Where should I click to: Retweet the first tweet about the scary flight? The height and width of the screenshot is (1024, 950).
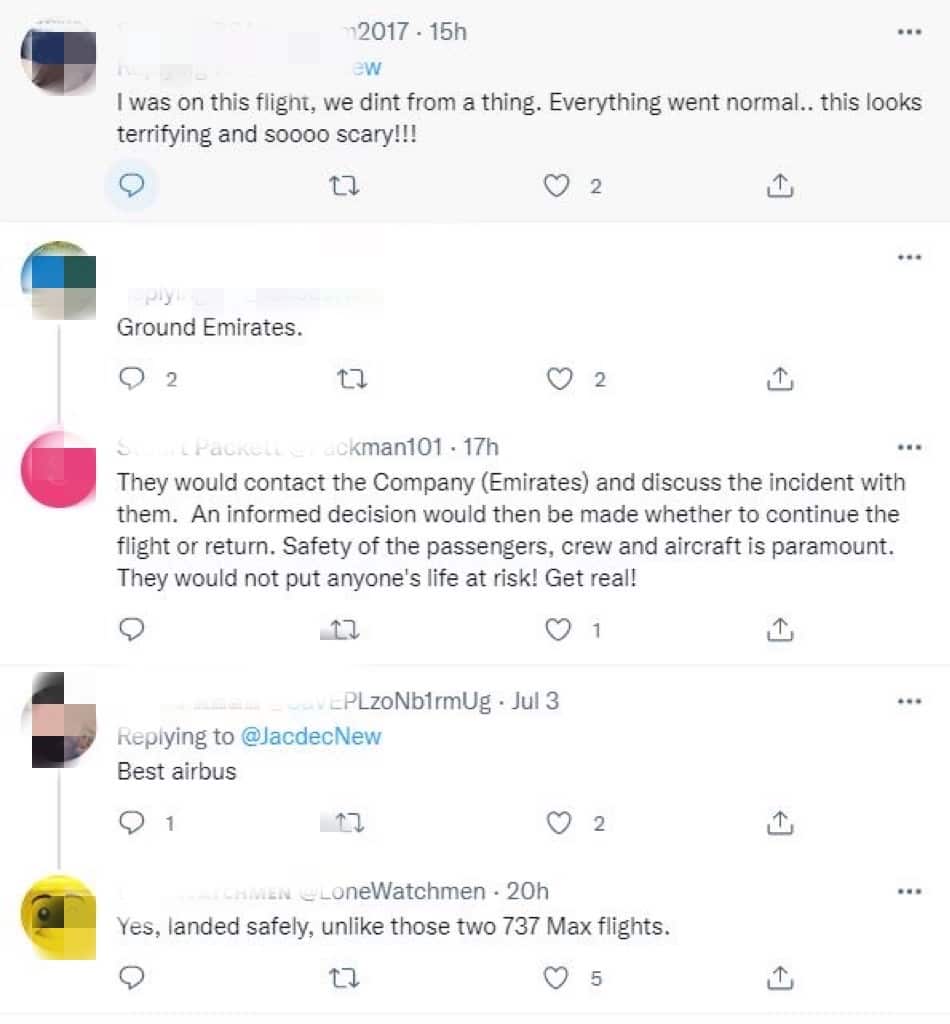[344, 185]
